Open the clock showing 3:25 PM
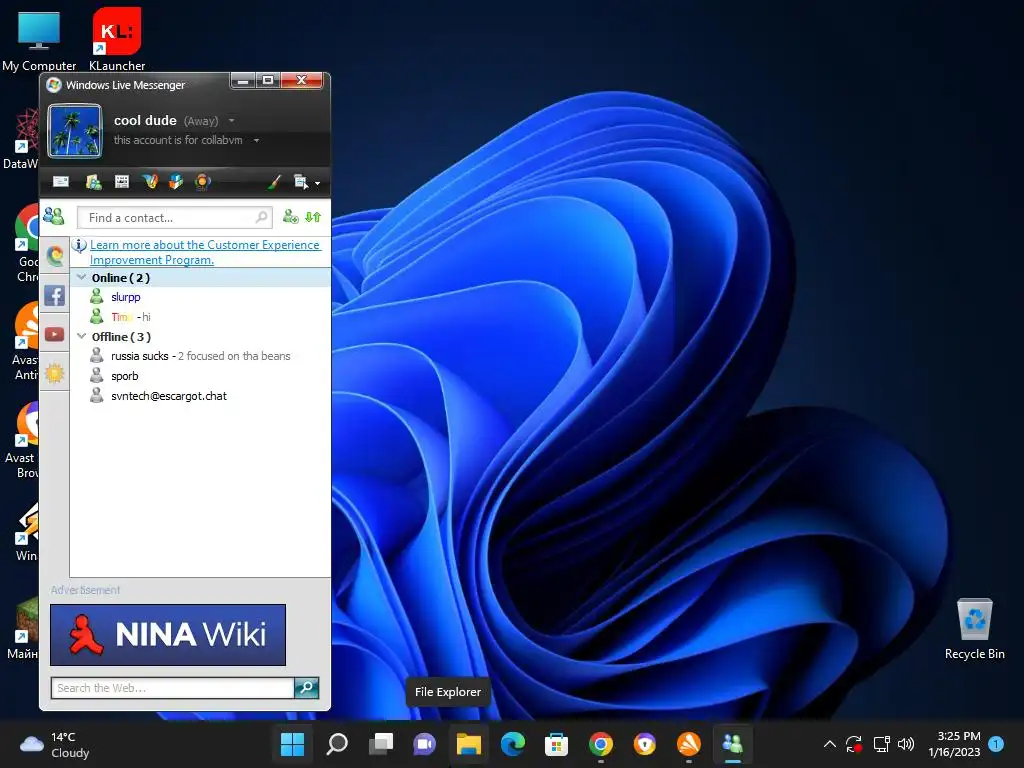The image size is (1024, 768). click(954, 744)
